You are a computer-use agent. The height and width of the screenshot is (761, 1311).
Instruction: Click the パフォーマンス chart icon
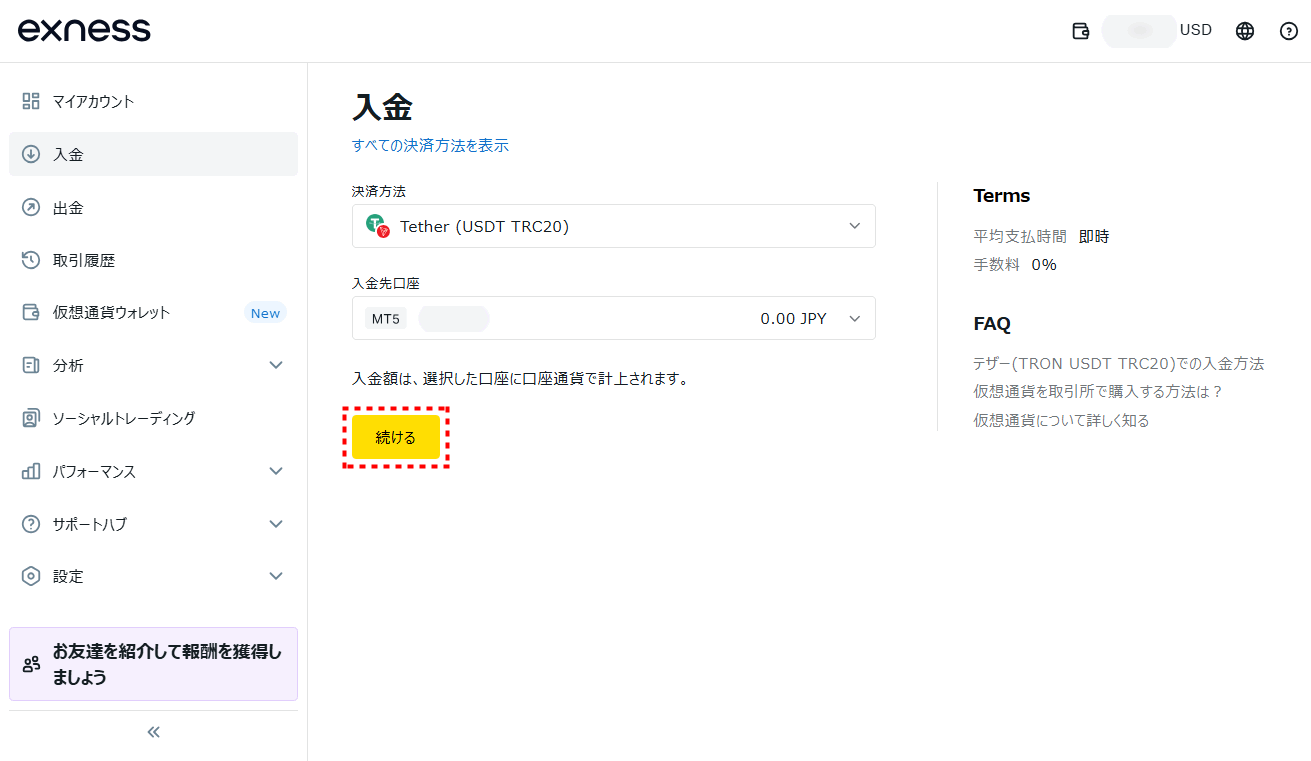[31, 471]
